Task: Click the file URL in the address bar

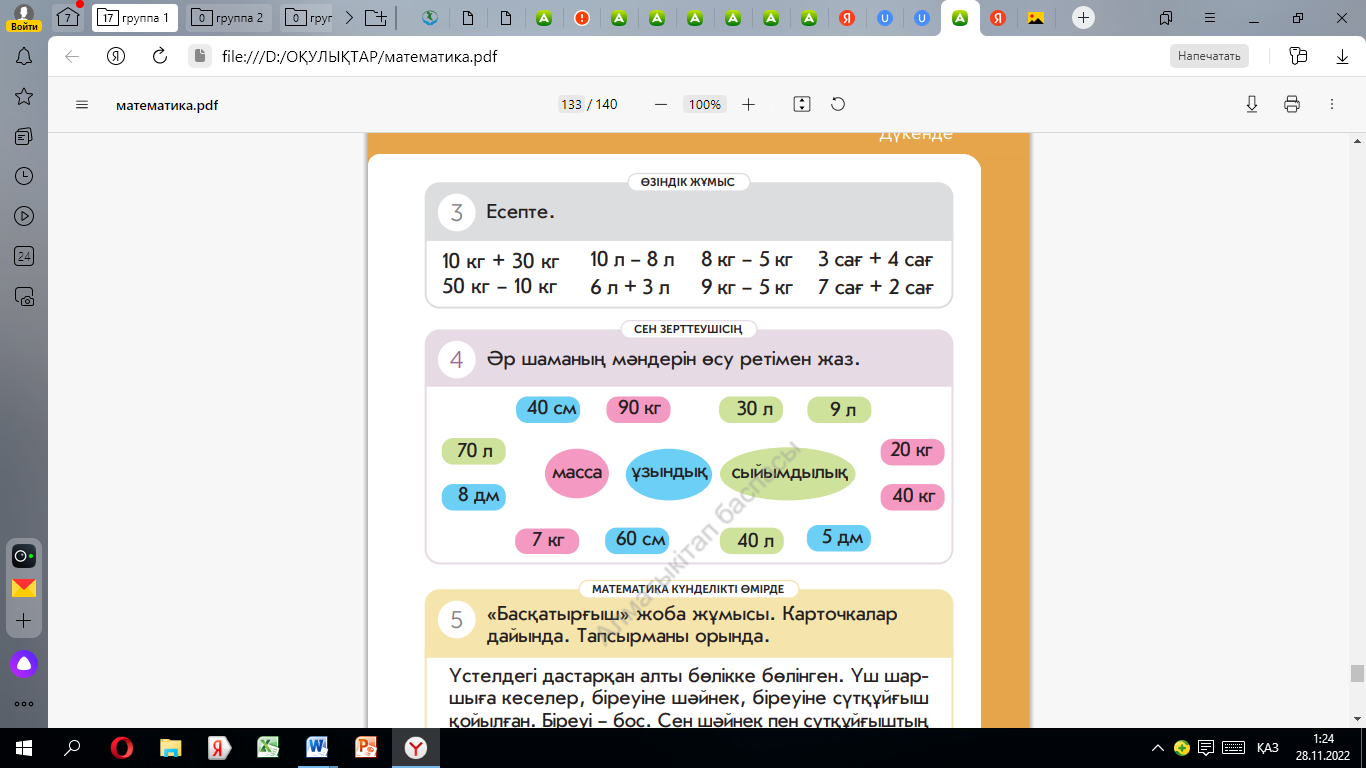Action: tap(359, 57)
